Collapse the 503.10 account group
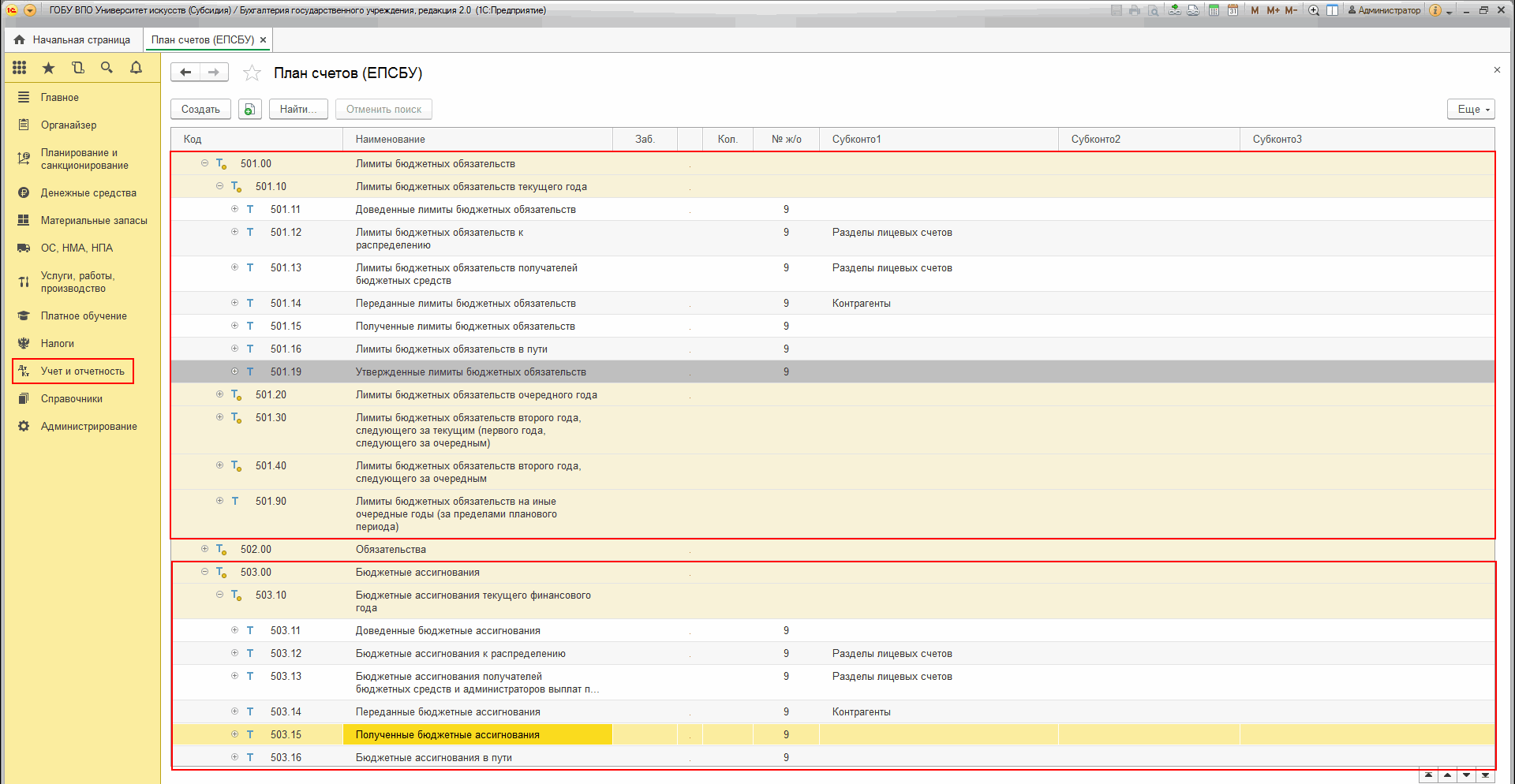The width and height of the screenshot is (1515, 784). [219, 595]
